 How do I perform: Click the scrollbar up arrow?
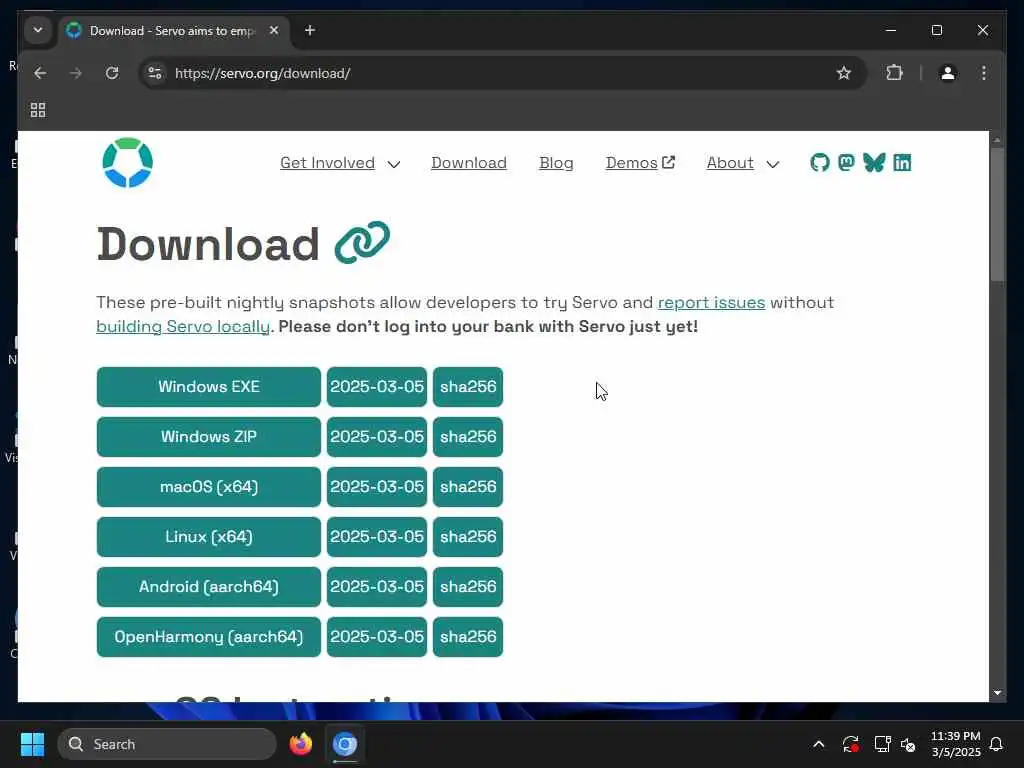[997, 140]
